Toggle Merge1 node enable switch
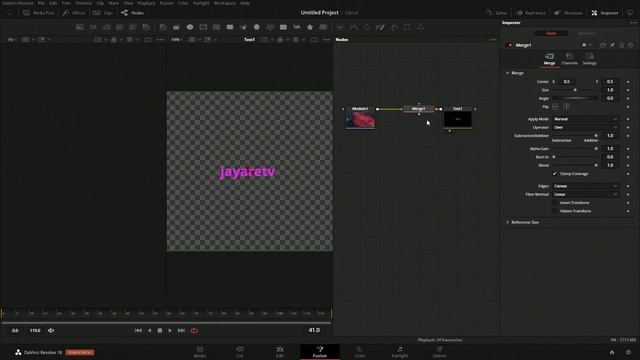The height and width of the screenshot is (360, 640). coord(509,45)
